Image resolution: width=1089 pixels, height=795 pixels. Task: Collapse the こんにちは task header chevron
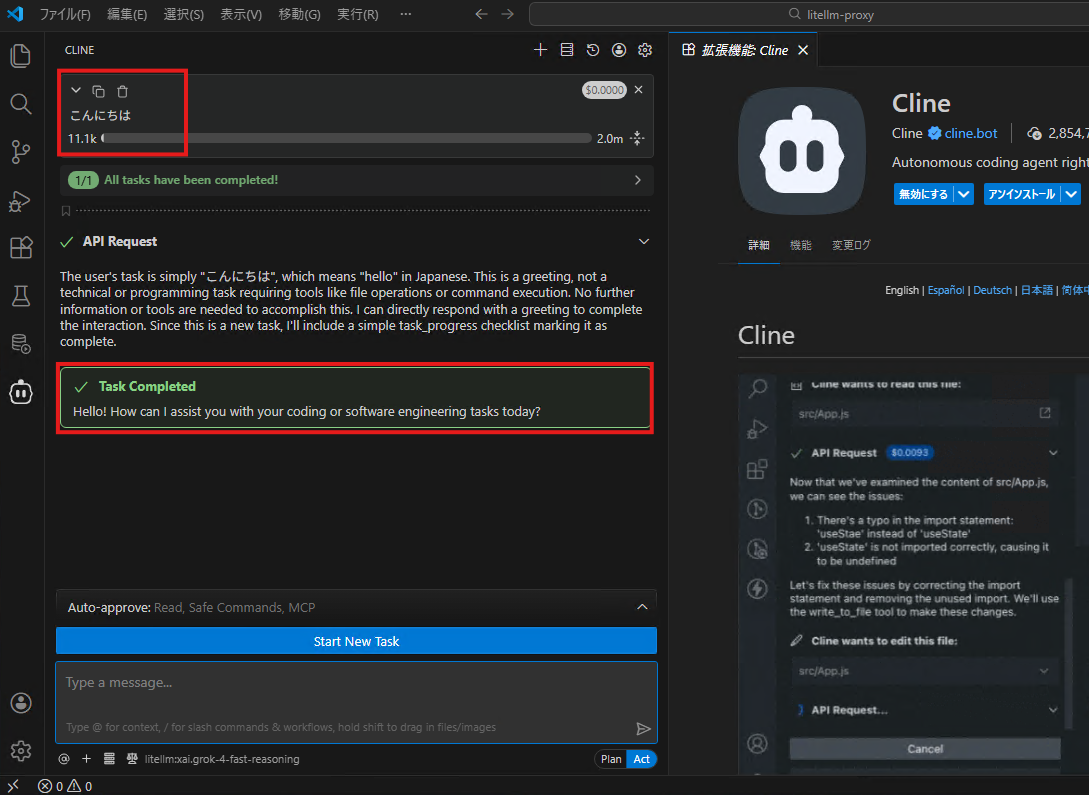point(76,90)
